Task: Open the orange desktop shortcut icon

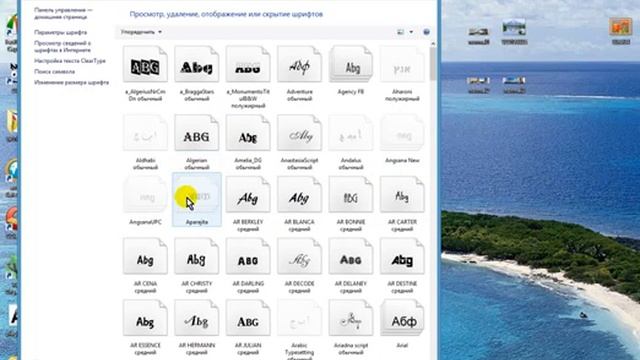Action: [620, 27]
